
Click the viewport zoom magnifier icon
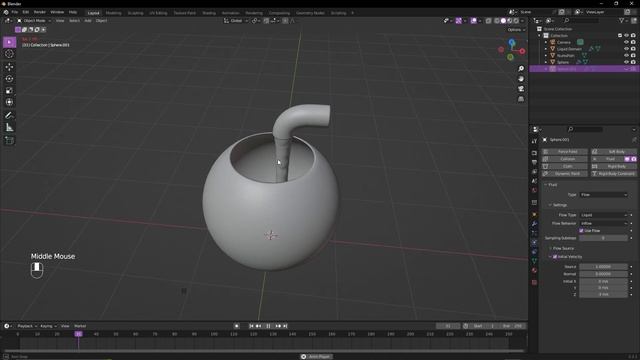click(x=521, y=69)
